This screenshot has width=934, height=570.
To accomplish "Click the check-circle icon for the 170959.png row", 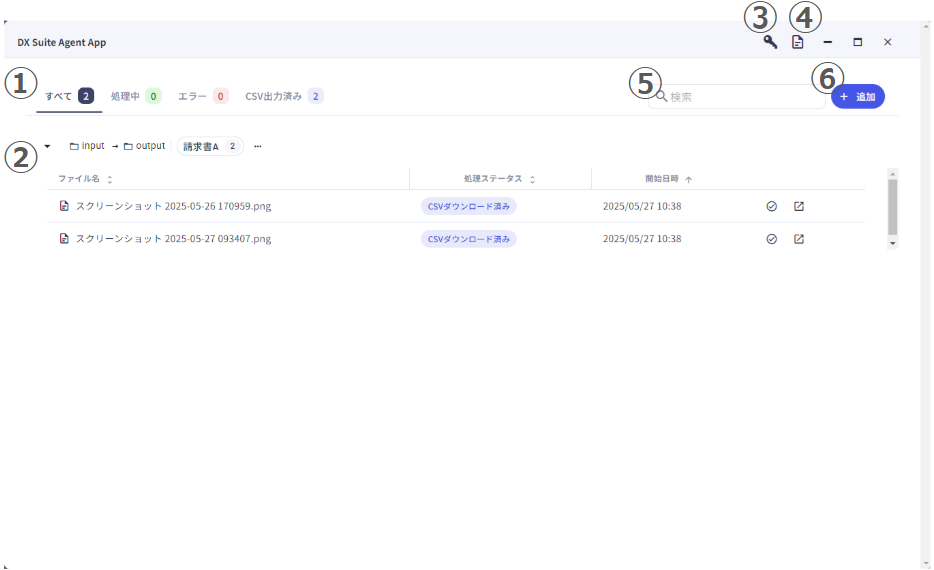I will 772,207.
